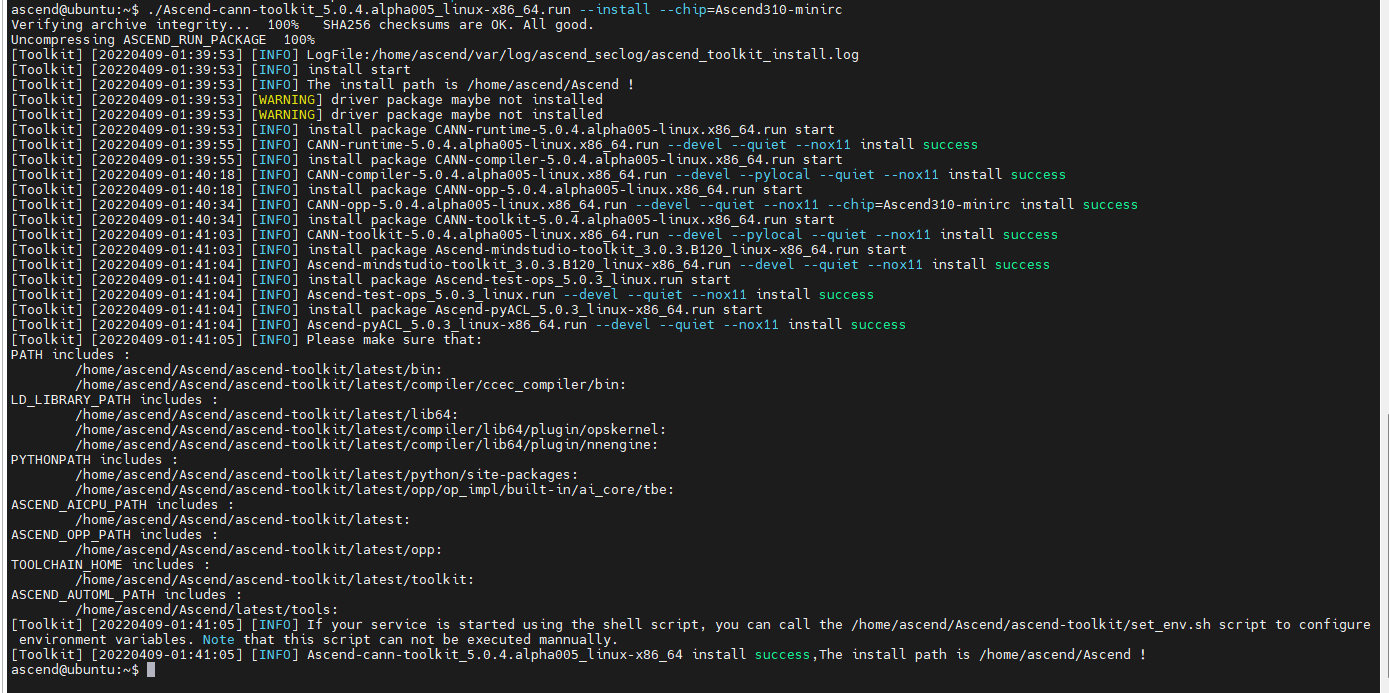Click green "success" on the CANN-toolkit line
This screenshot has height=693, width=1389.
[x=1030, y=234]
